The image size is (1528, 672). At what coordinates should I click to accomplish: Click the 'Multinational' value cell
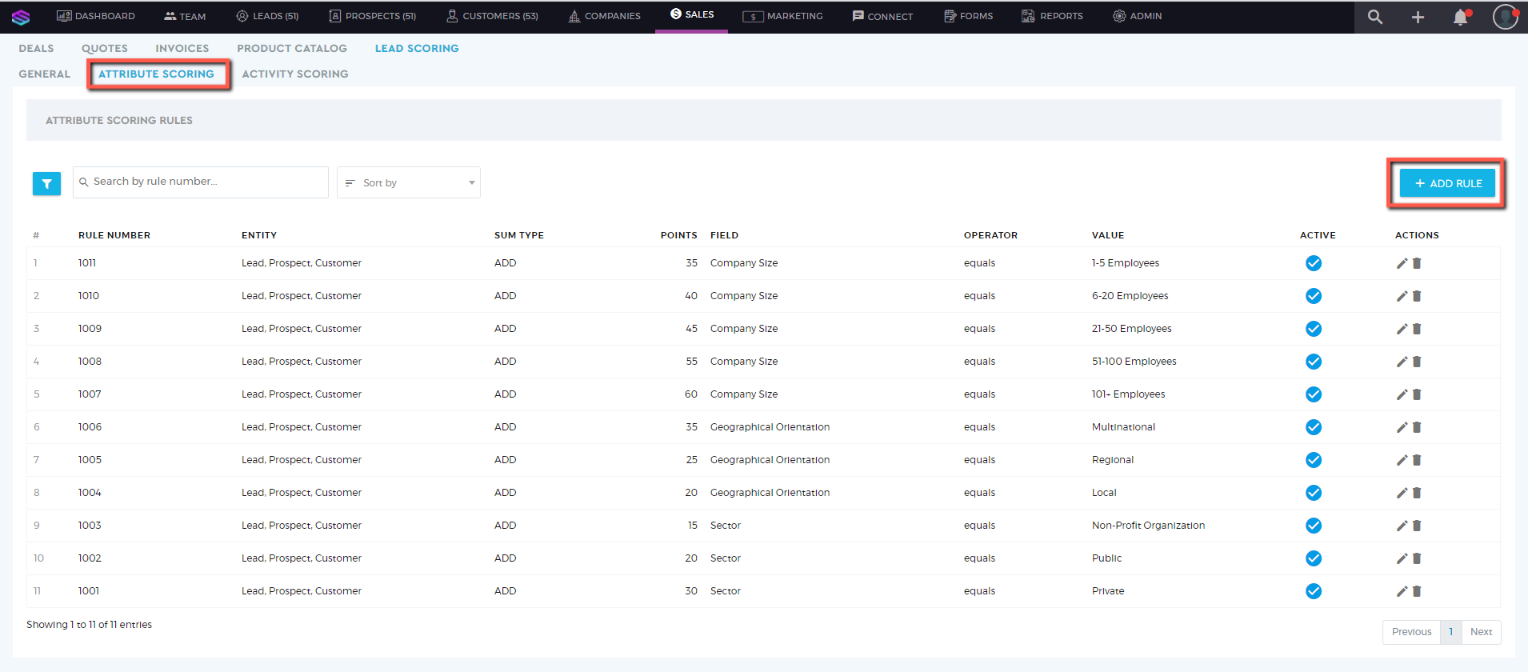(x=1123, y=427)
